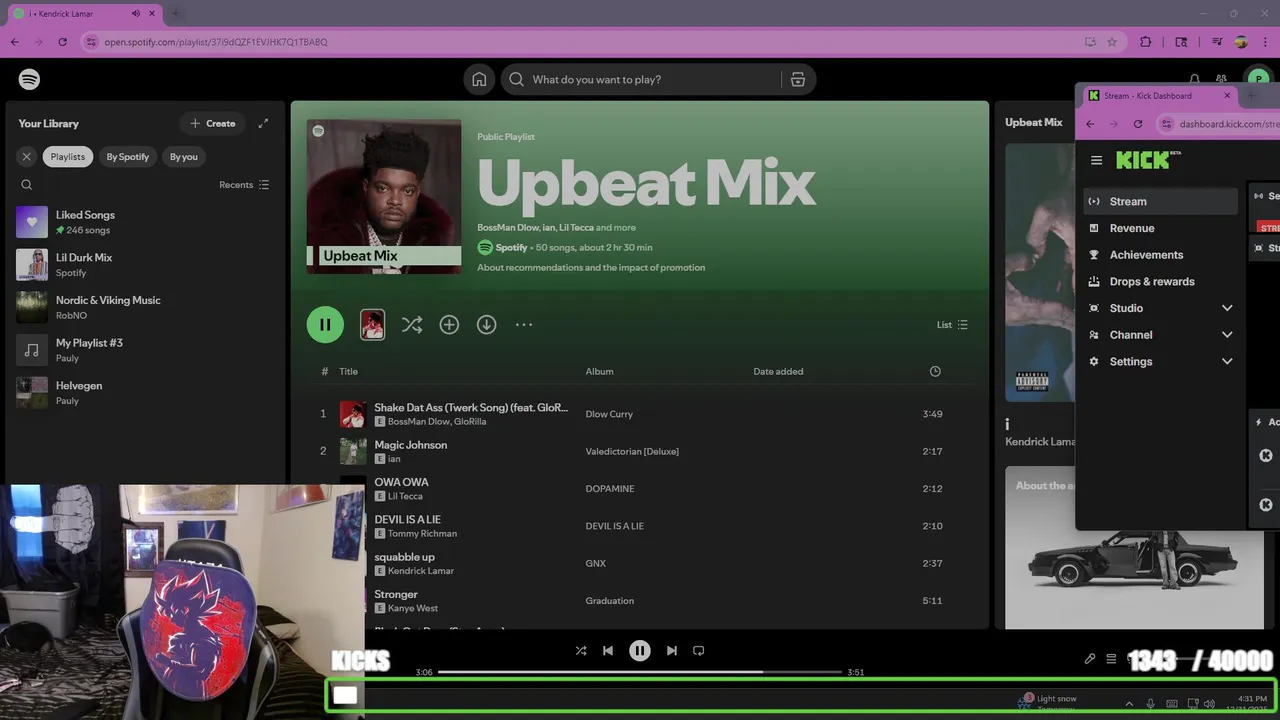1280x720 pixels.
Task: Open About recommendations and promotion link
Action: tap(591, 268)
